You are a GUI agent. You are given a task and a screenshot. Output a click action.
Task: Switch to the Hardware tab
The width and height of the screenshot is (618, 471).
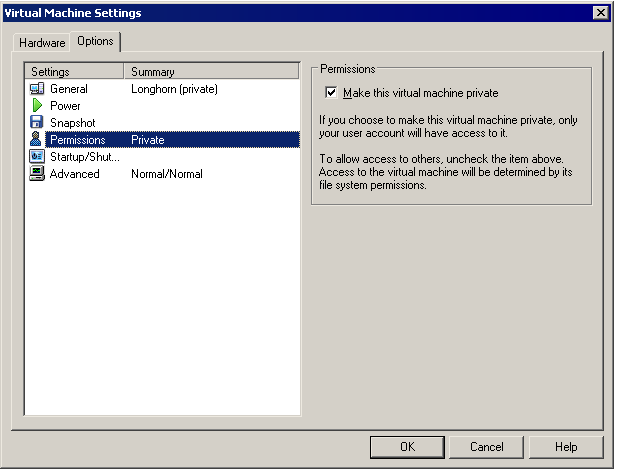point(42,43)
